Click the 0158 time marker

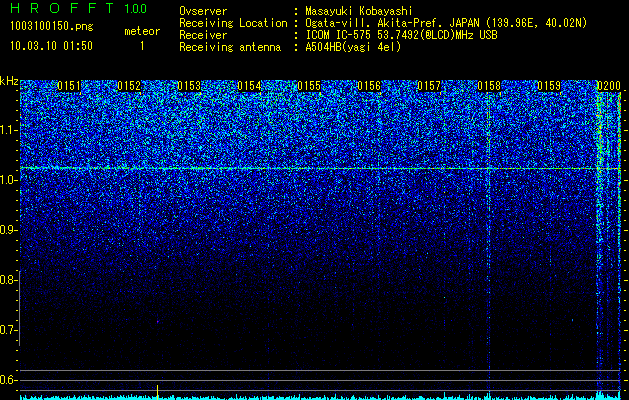[x=489, y=86]
